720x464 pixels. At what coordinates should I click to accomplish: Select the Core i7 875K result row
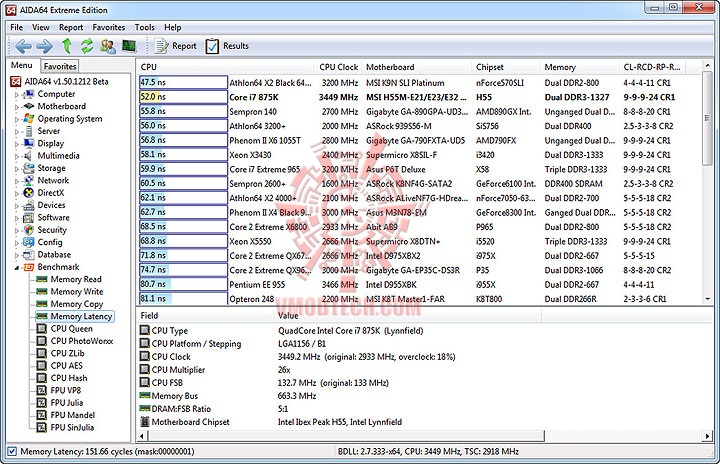(x=419, y=97)
